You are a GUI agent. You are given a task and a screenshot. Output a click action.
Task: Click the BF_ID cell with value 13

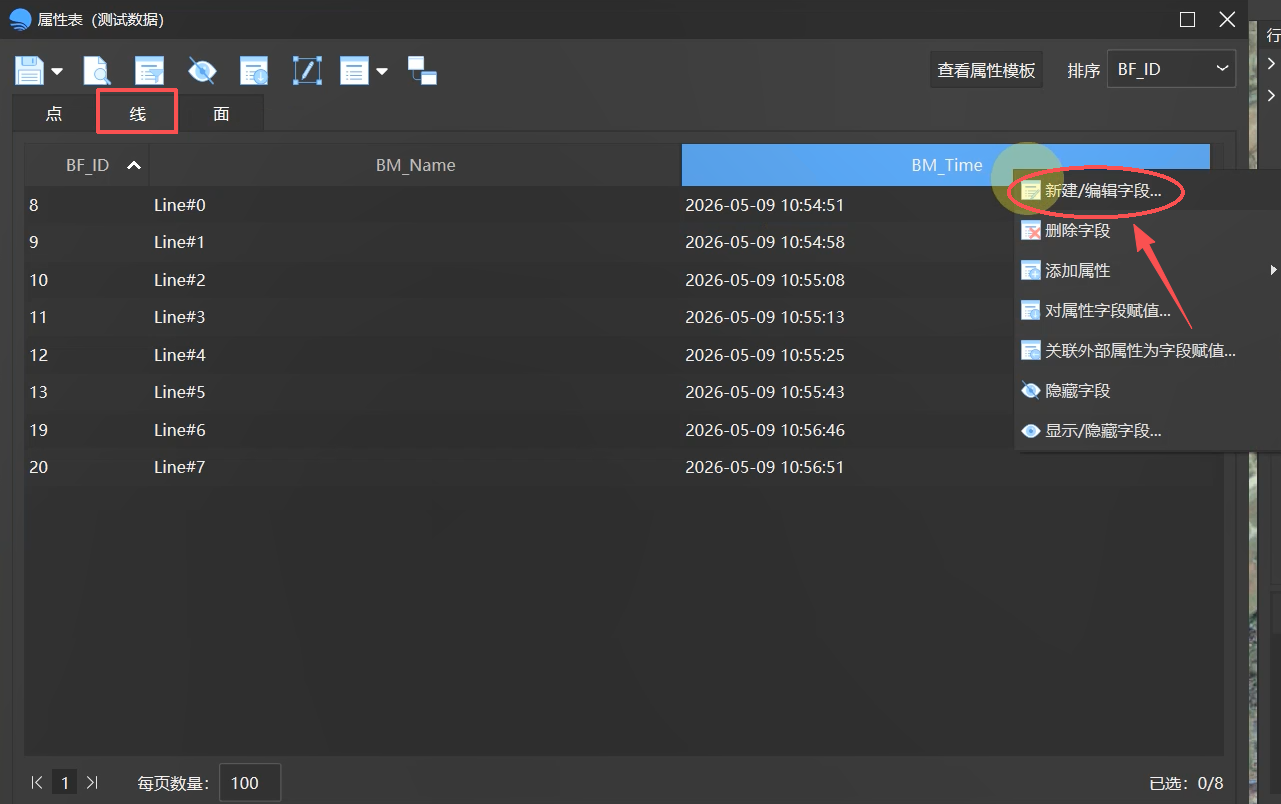pos(87,392)
